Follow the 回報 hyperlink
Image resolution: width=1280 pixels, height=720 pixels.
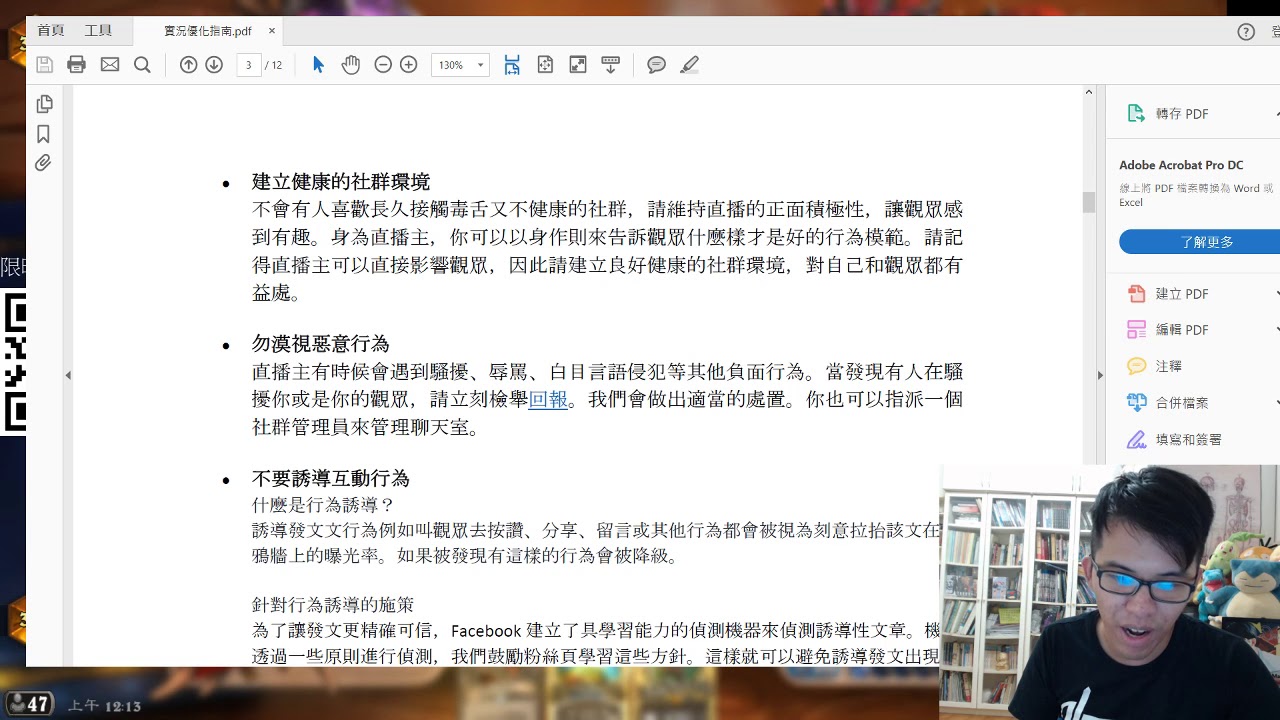pyautogui.click(x=548, y=399)
